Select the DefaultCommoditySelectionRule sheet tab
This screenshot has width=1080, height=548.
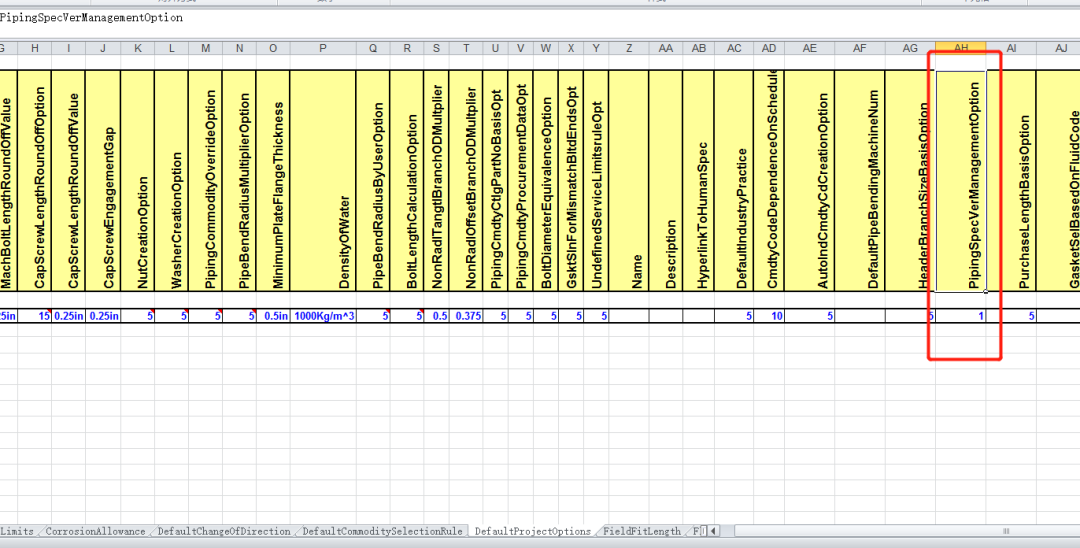[382, 531]
